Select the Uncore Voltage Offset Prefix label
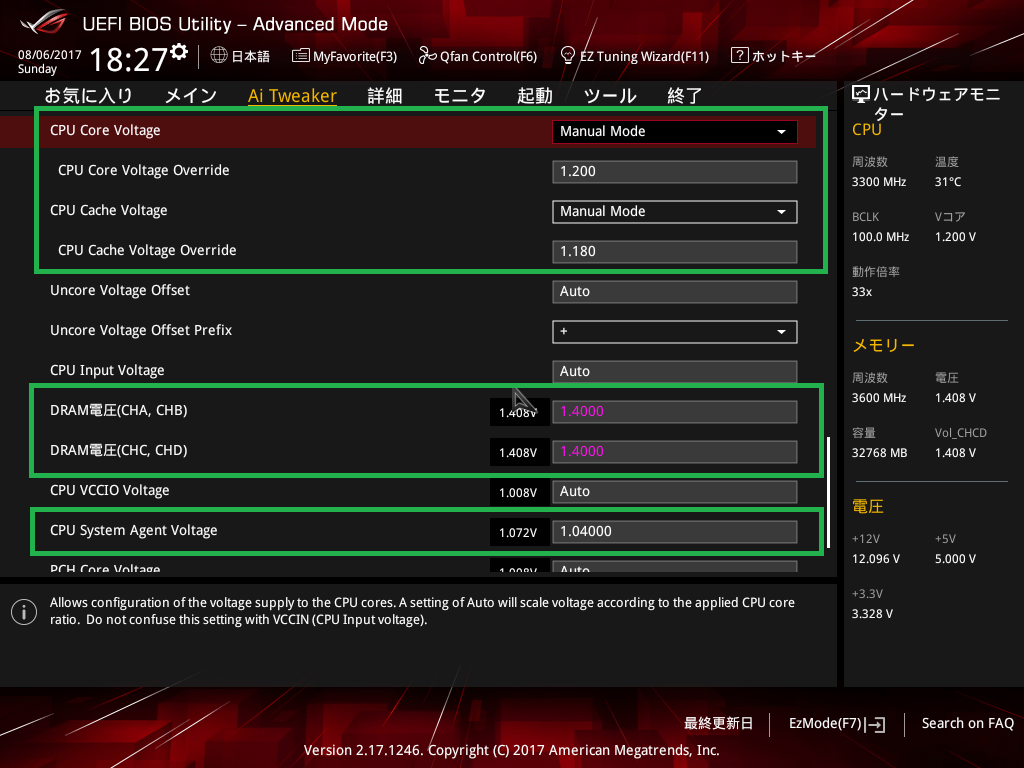Screen dimensions: 1024x768 [141, 330]
